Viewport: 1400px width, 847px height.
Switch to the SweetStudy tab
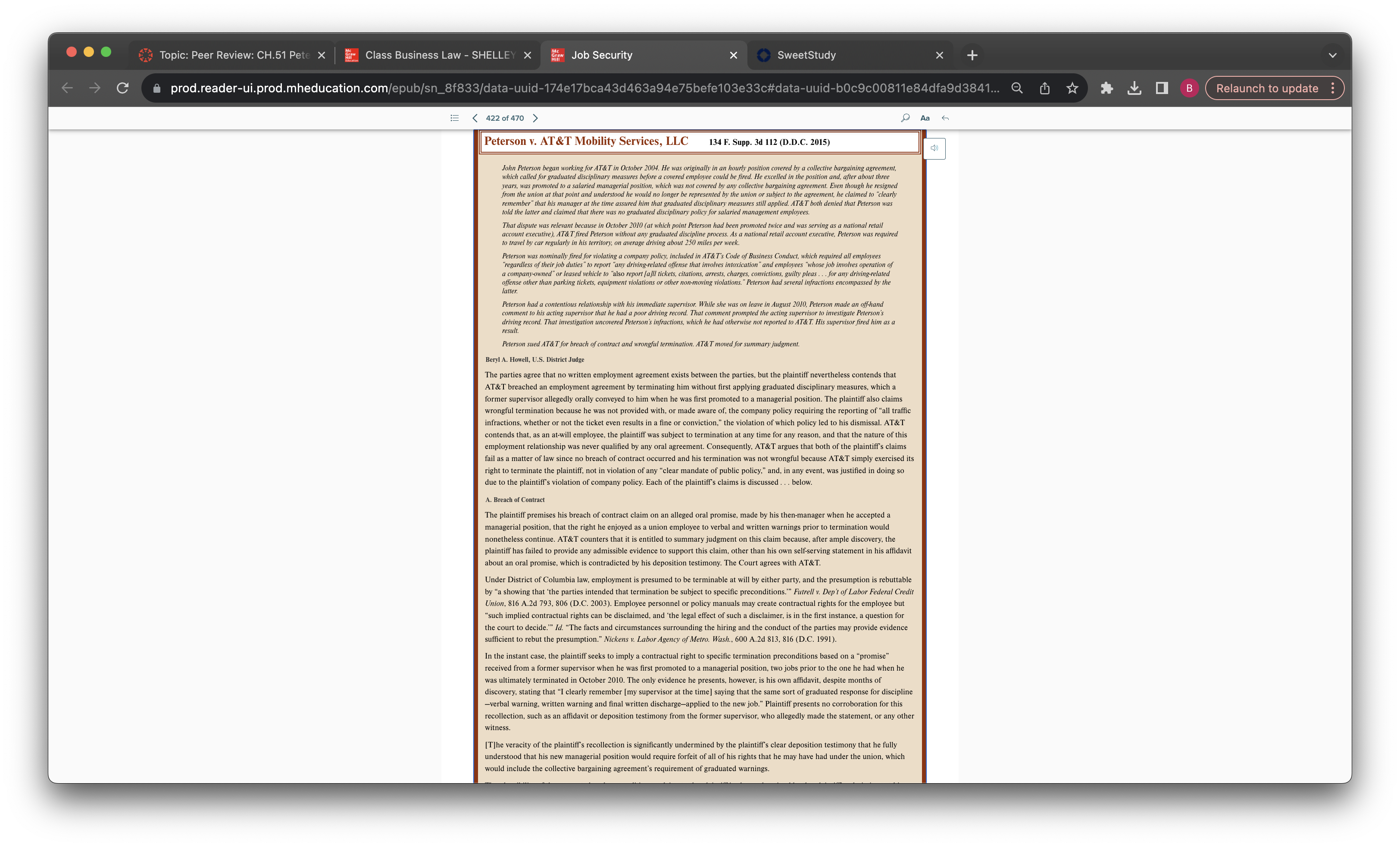point(850,55)
